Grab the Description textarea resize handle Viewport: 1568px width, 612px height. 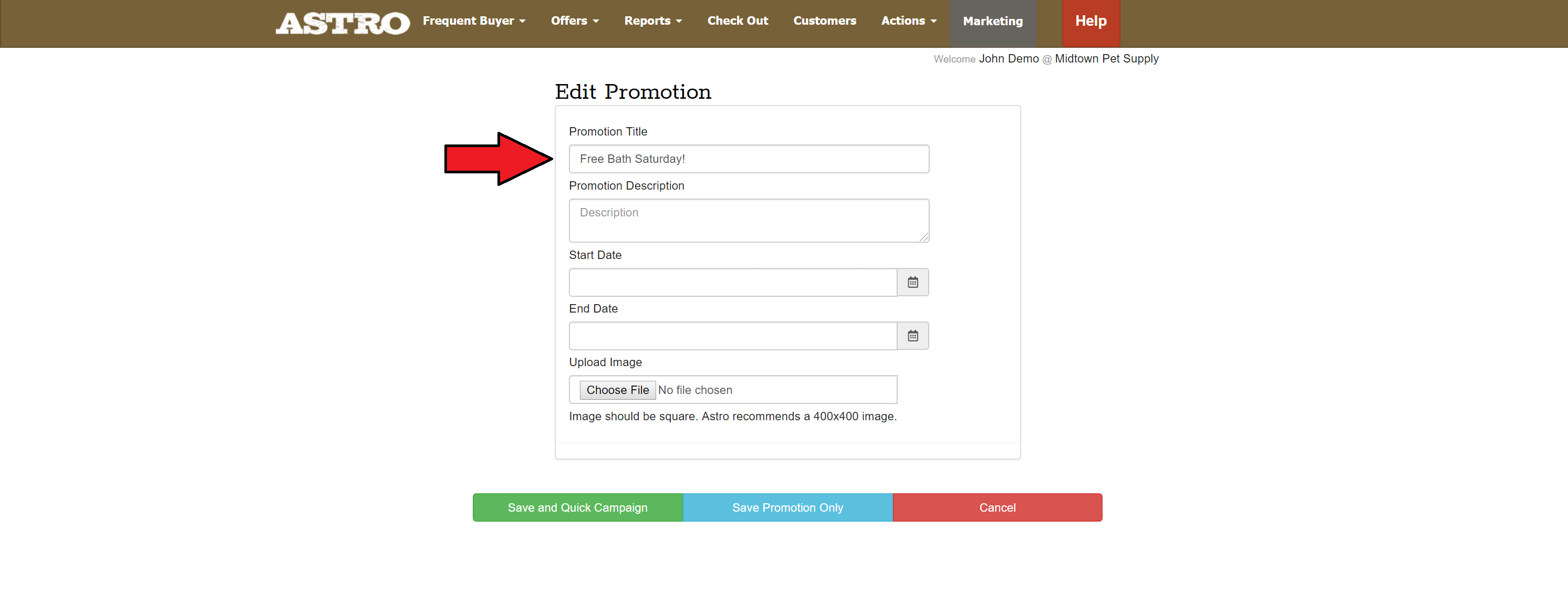pos(924,237)
